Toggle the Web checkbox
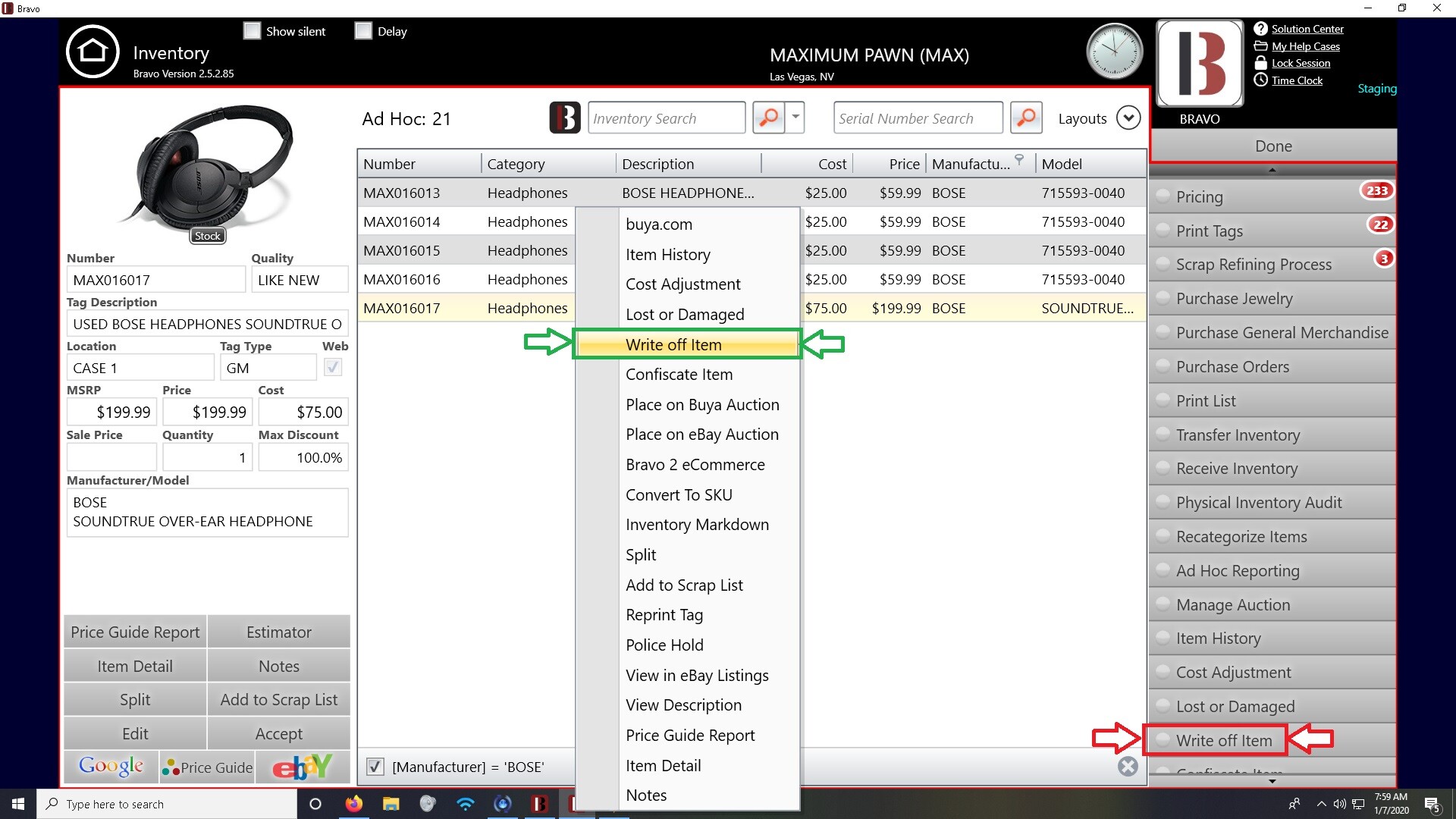 [332, 367]
